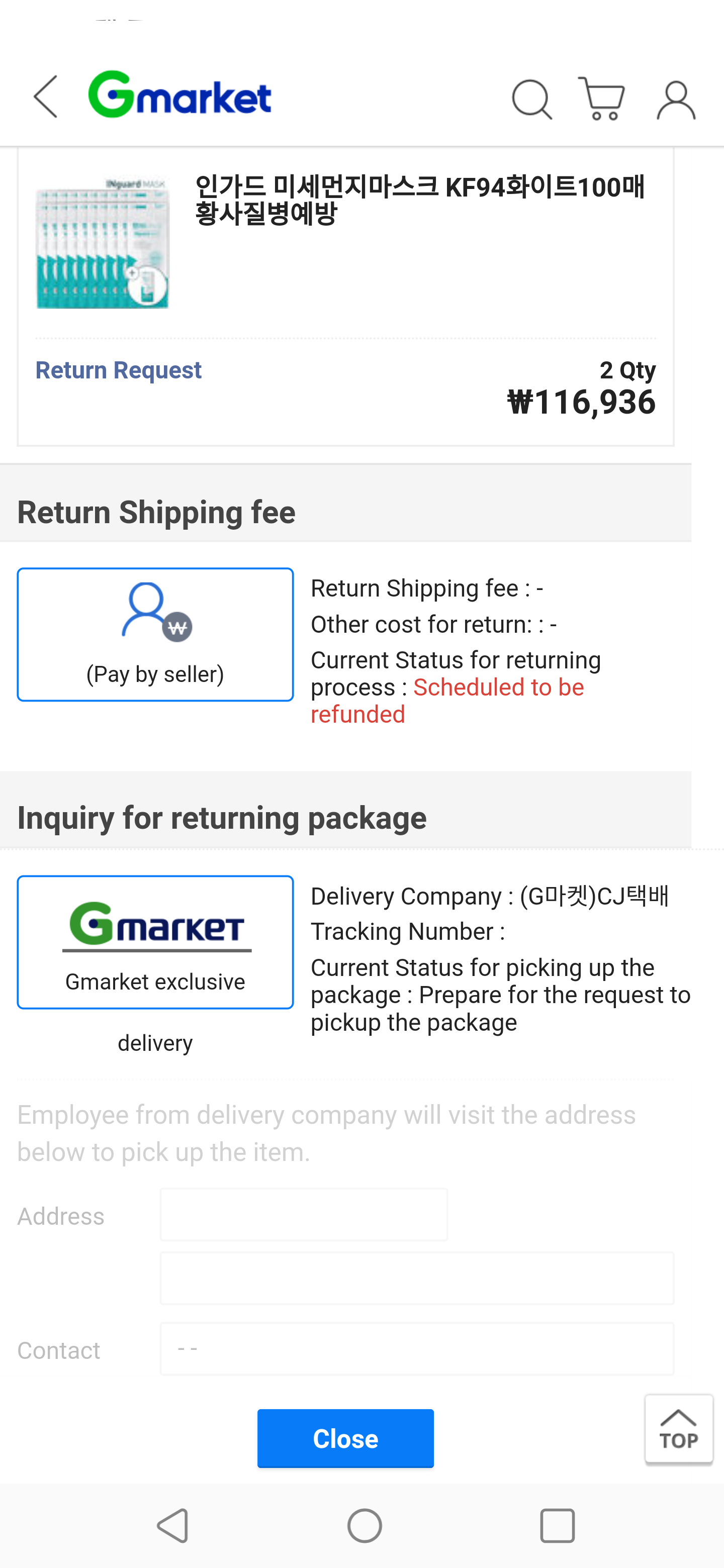Open the mask product thumbnail image

(x=102, y=242)
